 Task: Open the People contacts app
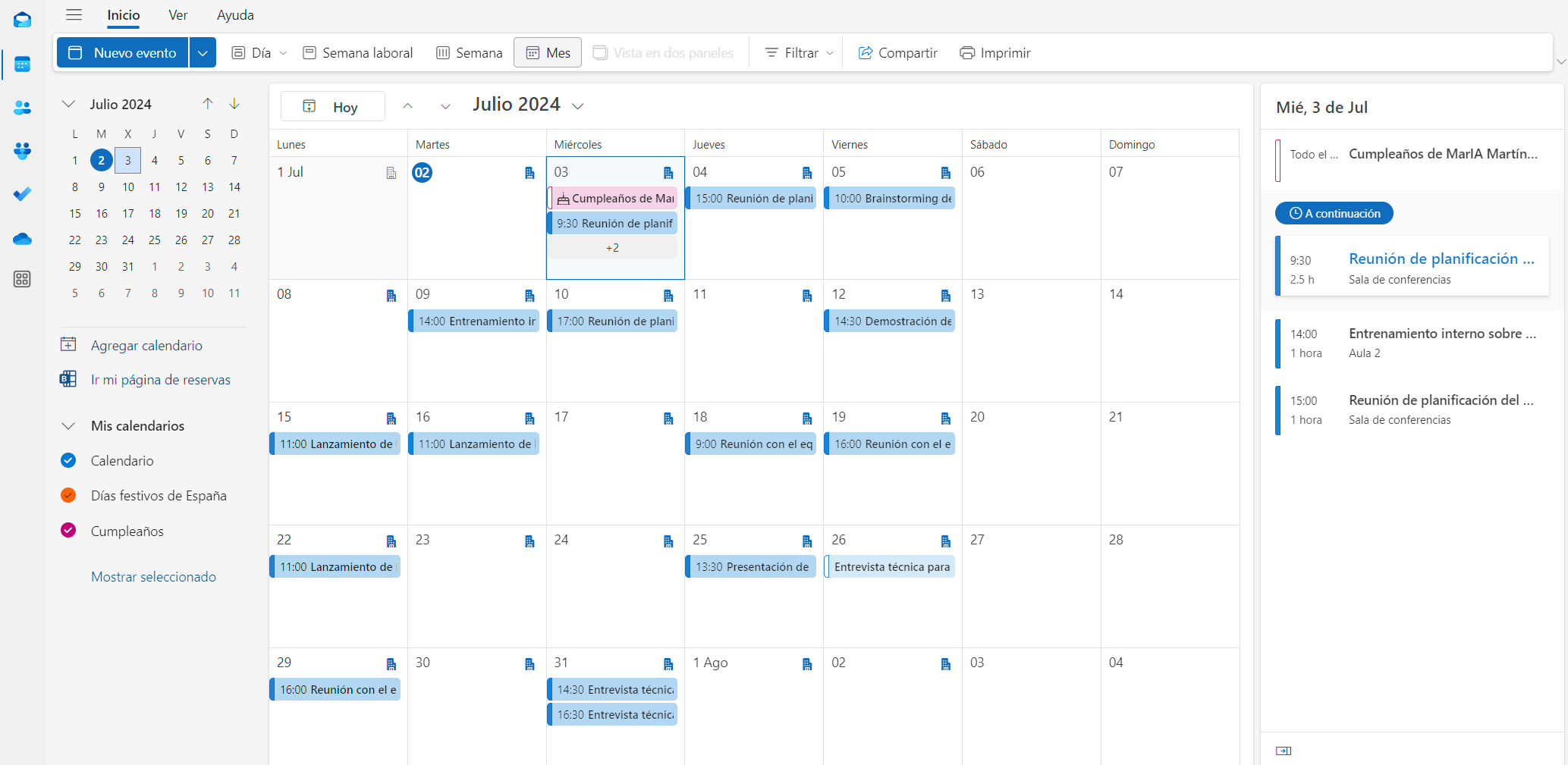click(x=22, y=108)
